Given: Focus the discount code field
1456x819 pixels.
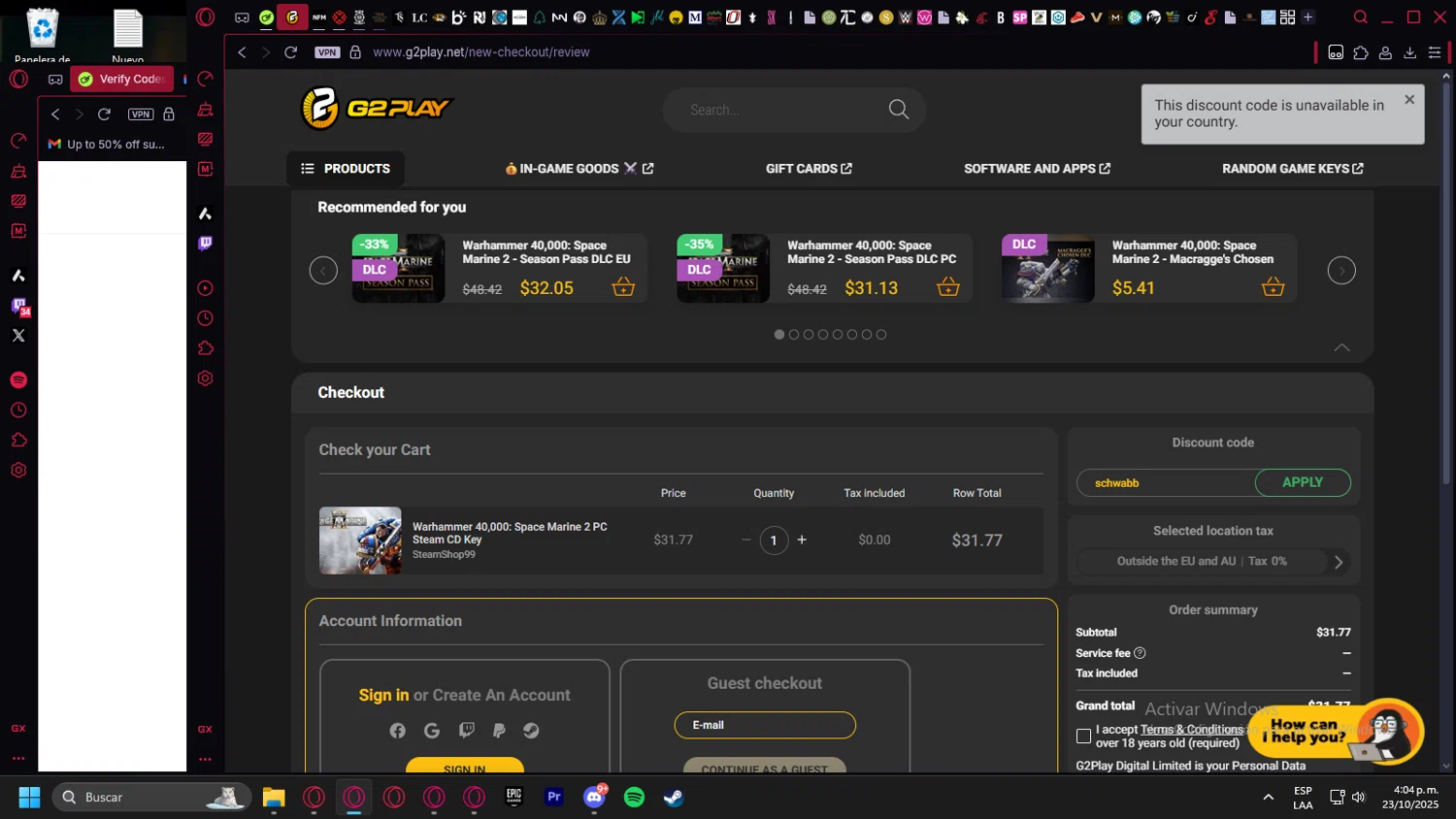Looking at the screenshot, I should [1166, 482].
